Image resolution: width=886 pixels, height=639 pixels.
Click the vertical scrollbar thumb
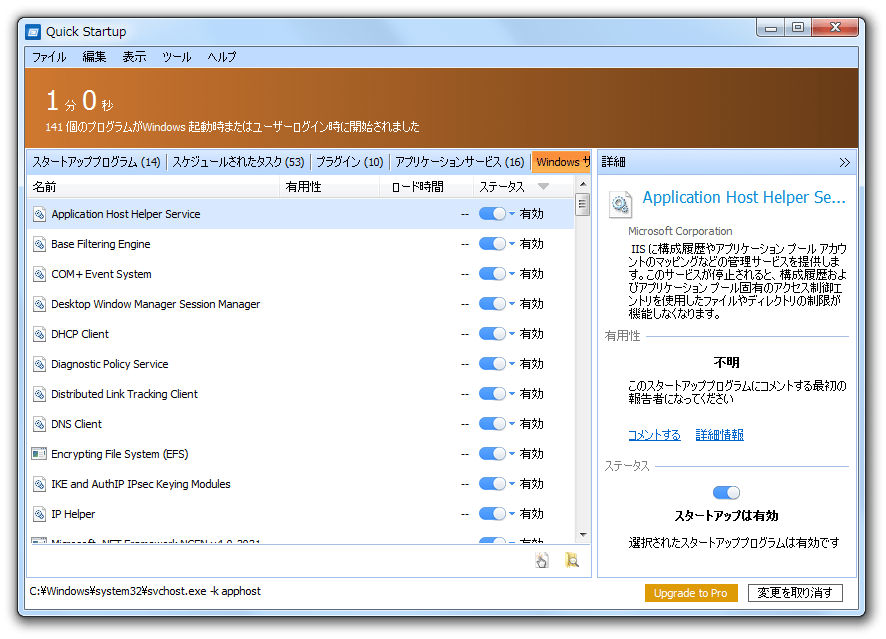click(x=583, y=205)
